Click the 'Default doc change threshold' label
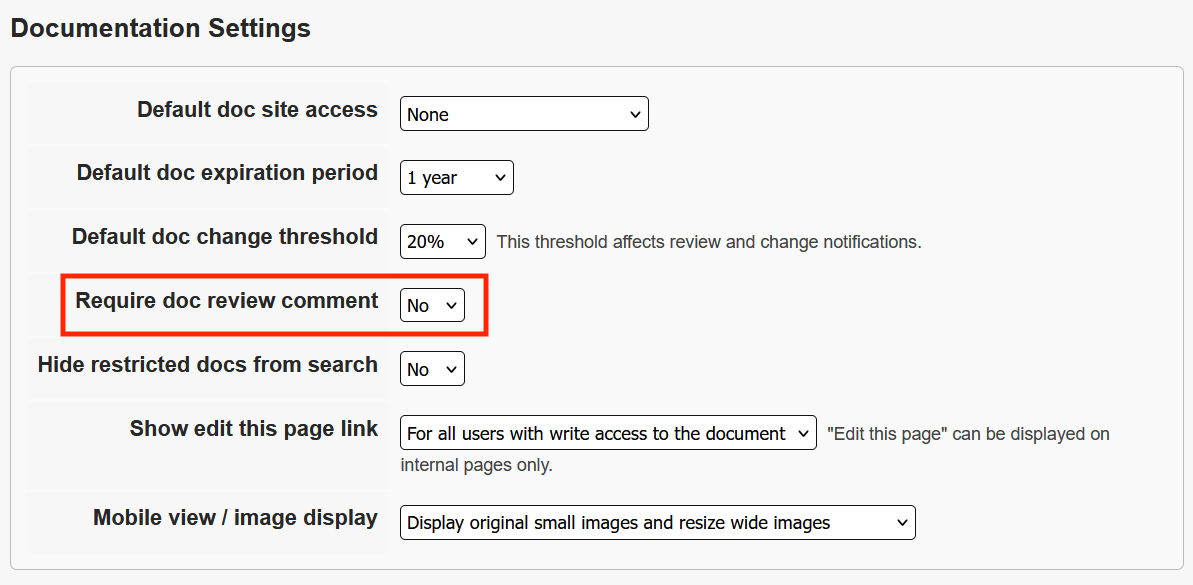Screen dimensions: 1193x585 [225, 237]
